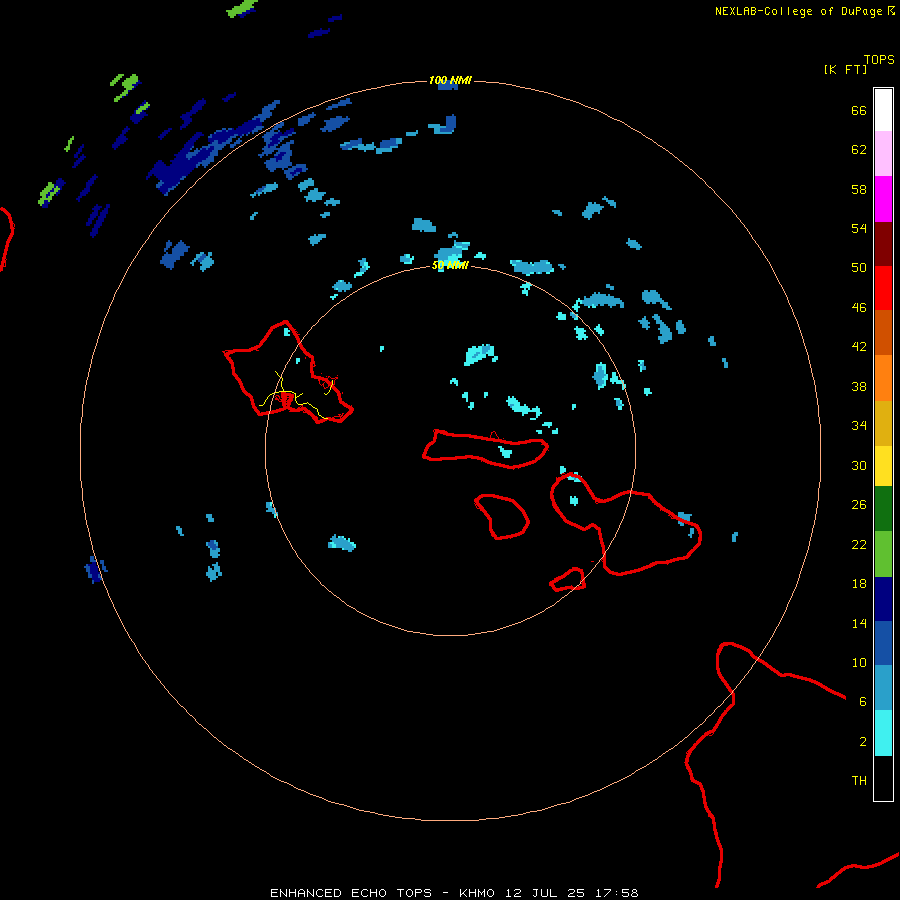Click the legend value '30'

(x=859, y=465)
